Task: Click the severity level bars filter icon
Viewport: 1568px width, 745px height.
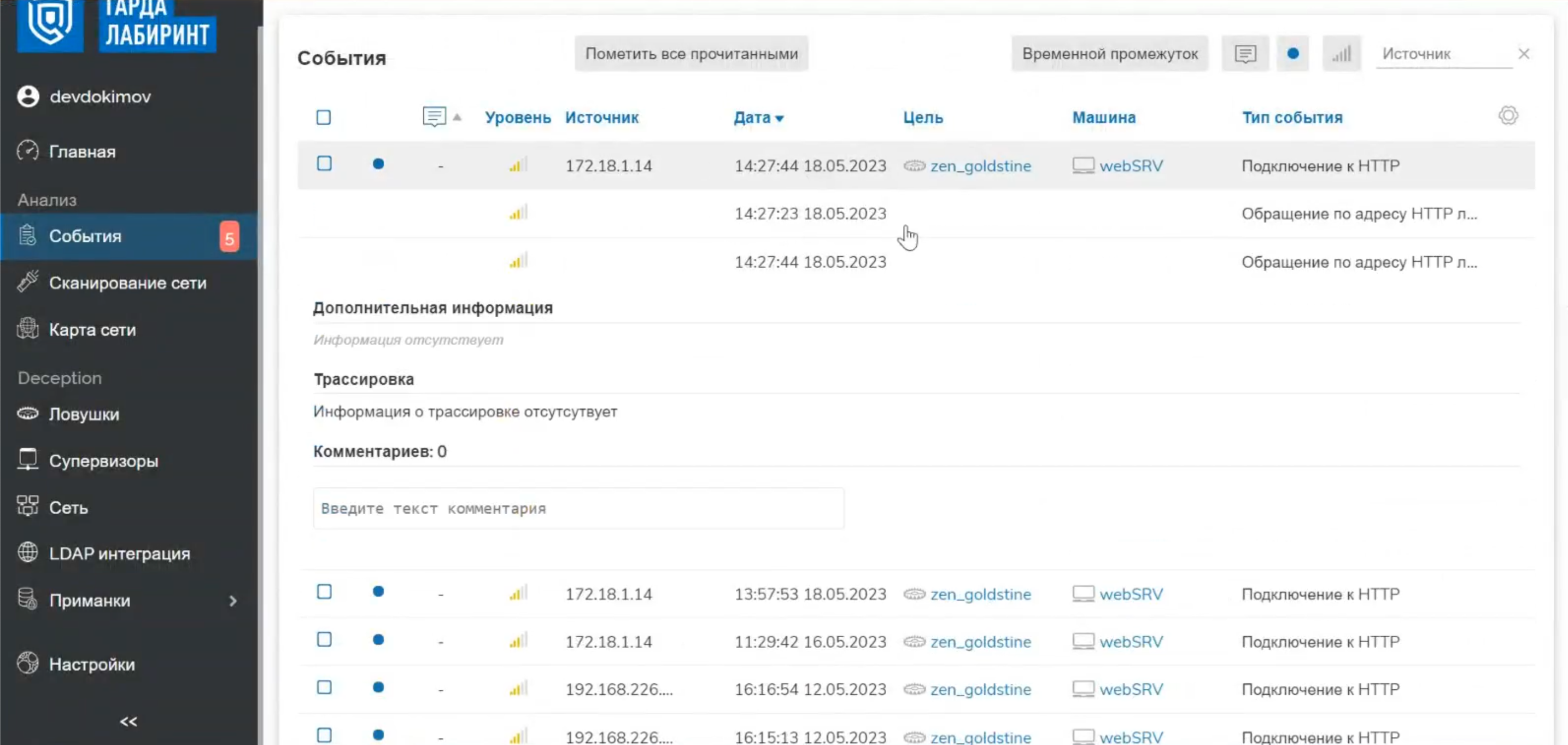Action: click(1341, 54)
